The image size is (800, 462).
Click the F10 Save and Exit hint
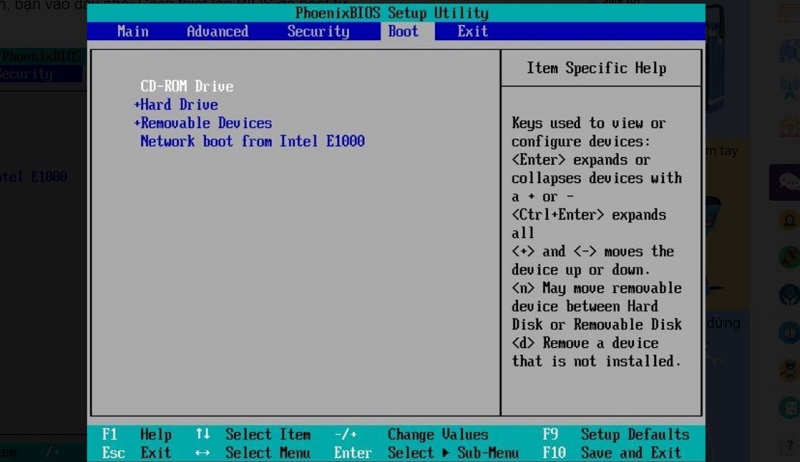tap(612, 453)
